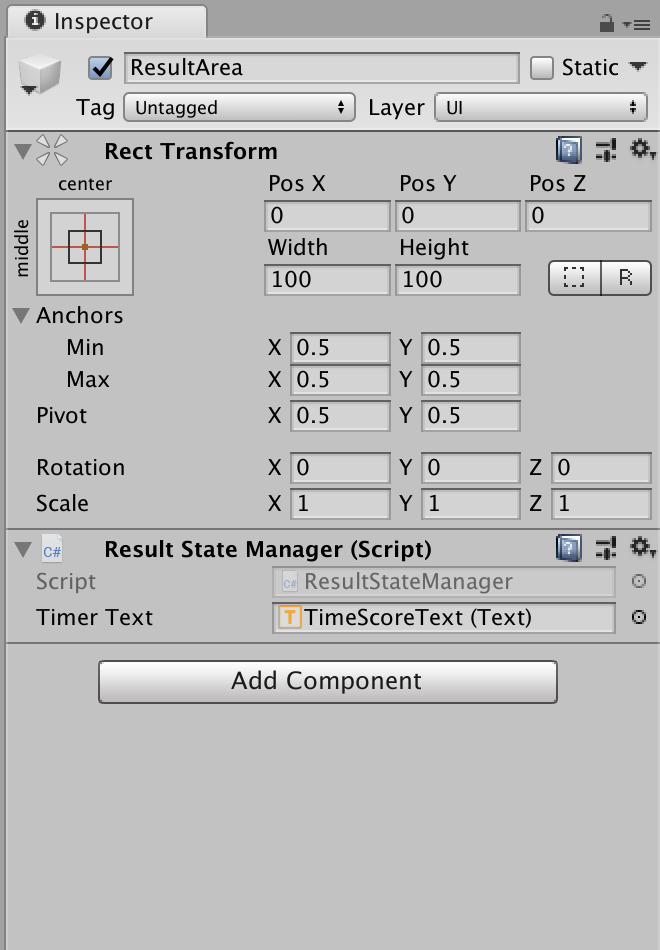
Task: Click the Rect Transform title
Action: (191, 151)
